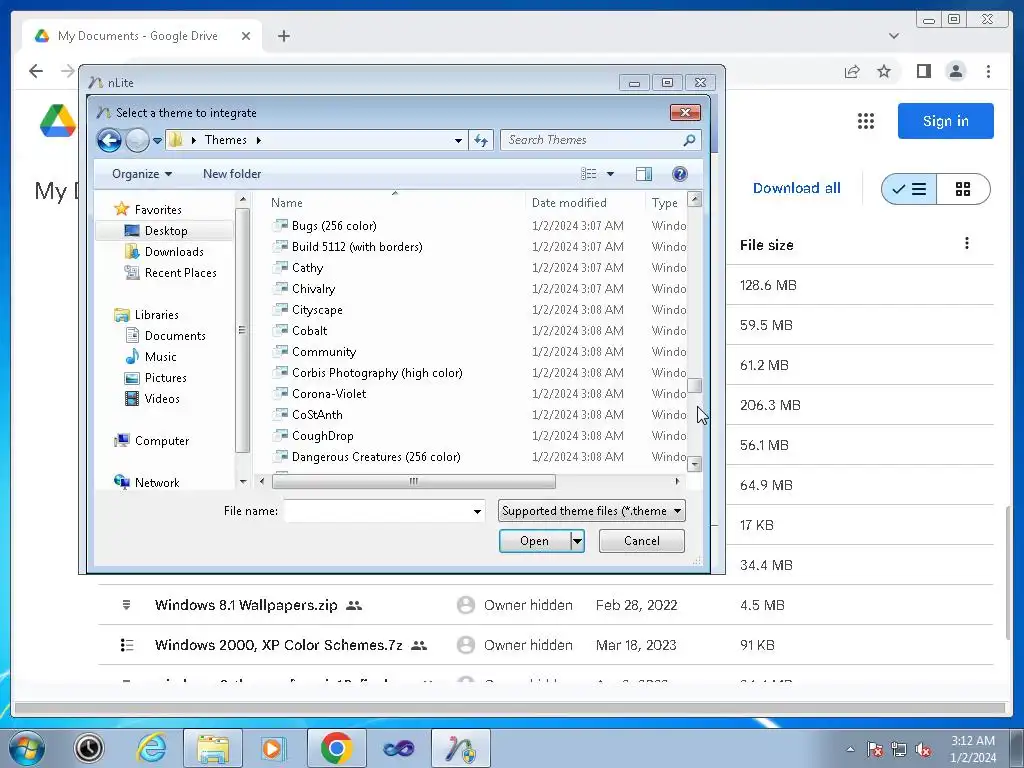This screenshot has width=1024, height=768.
Task: Open the File name combo dropdown
Action: [x=477, y=511]
